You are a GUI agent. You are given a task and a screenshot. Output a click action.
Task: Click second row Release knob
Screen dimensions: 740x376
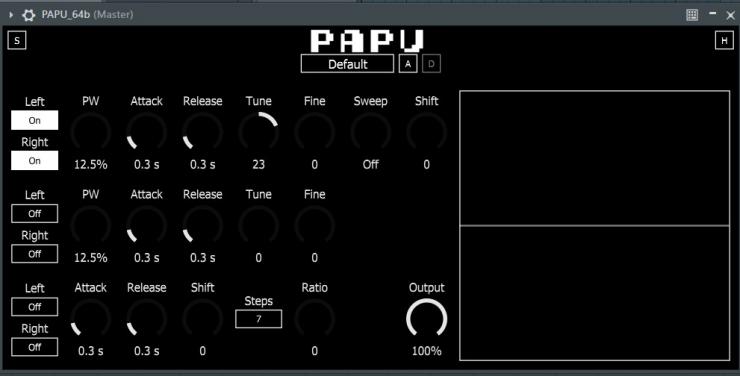202,226
